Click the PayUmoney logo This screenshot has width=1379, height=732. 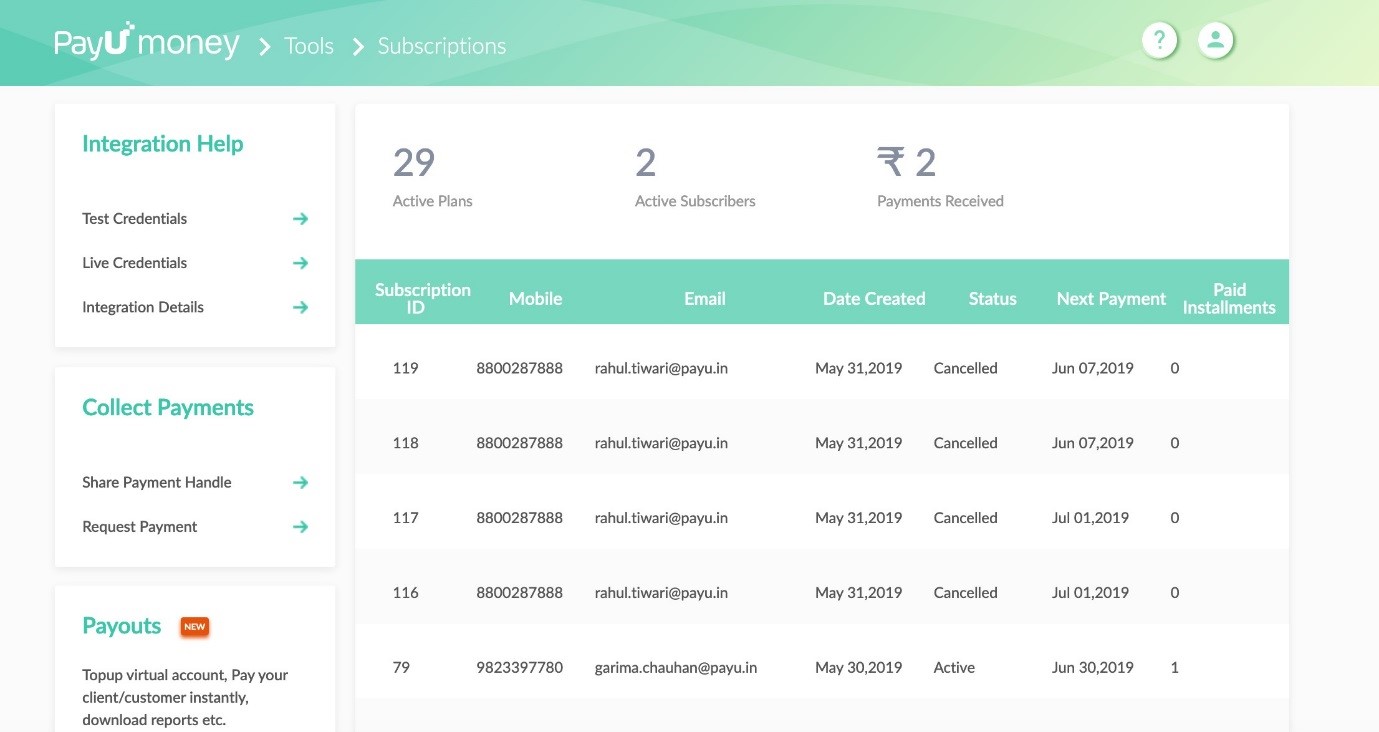click(146, 42)
